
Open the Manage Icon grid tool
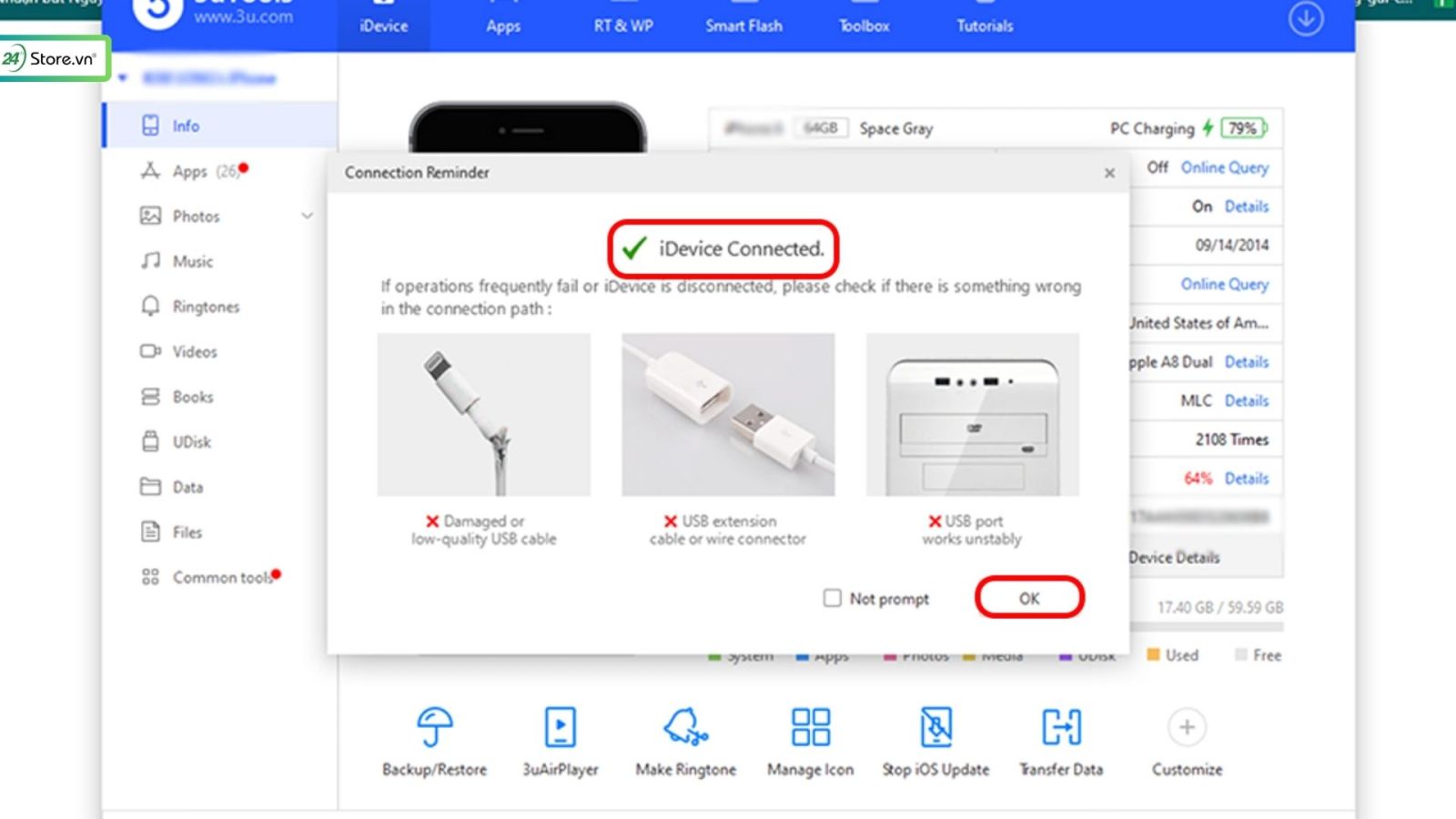810,726
